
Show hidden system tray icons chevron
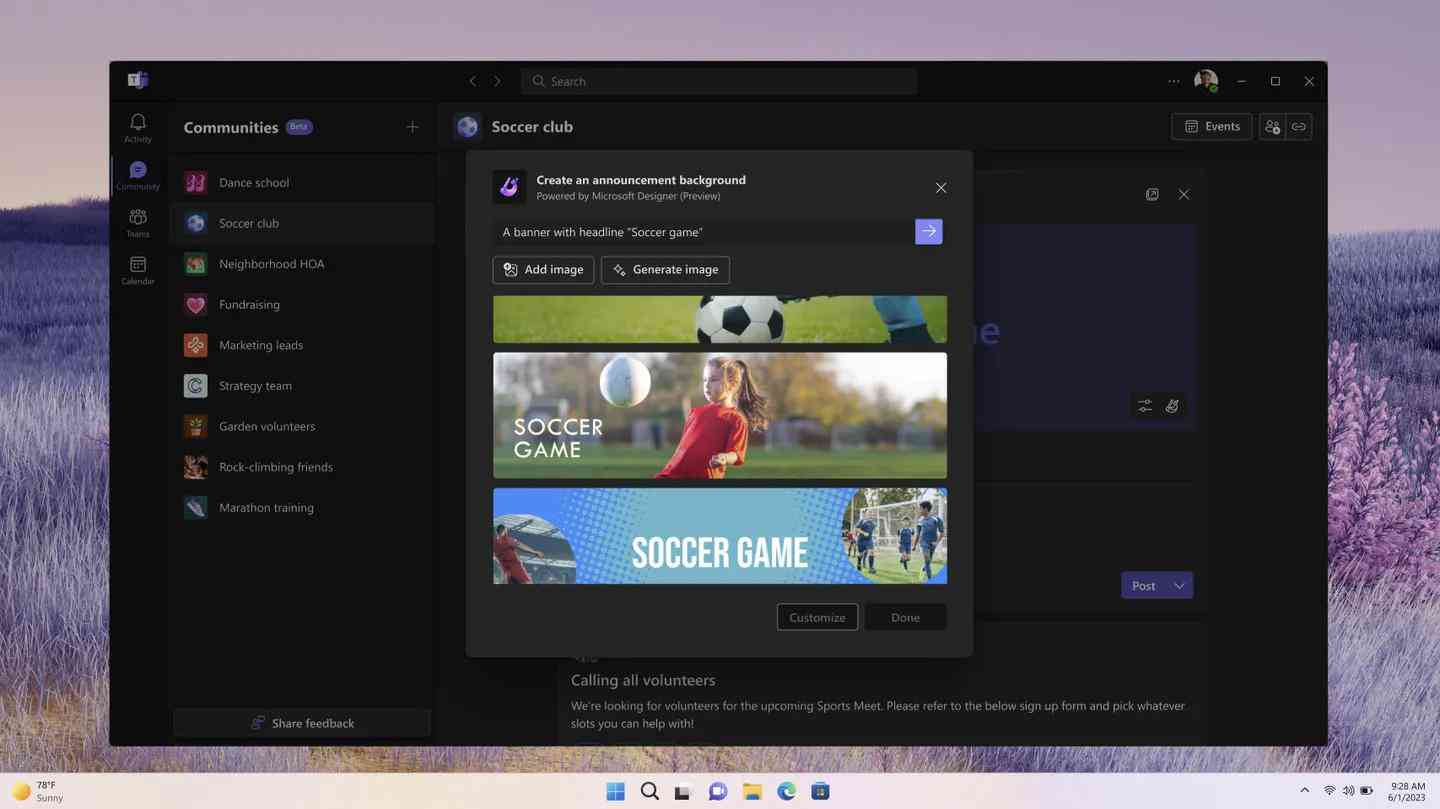click(1304, 791)
